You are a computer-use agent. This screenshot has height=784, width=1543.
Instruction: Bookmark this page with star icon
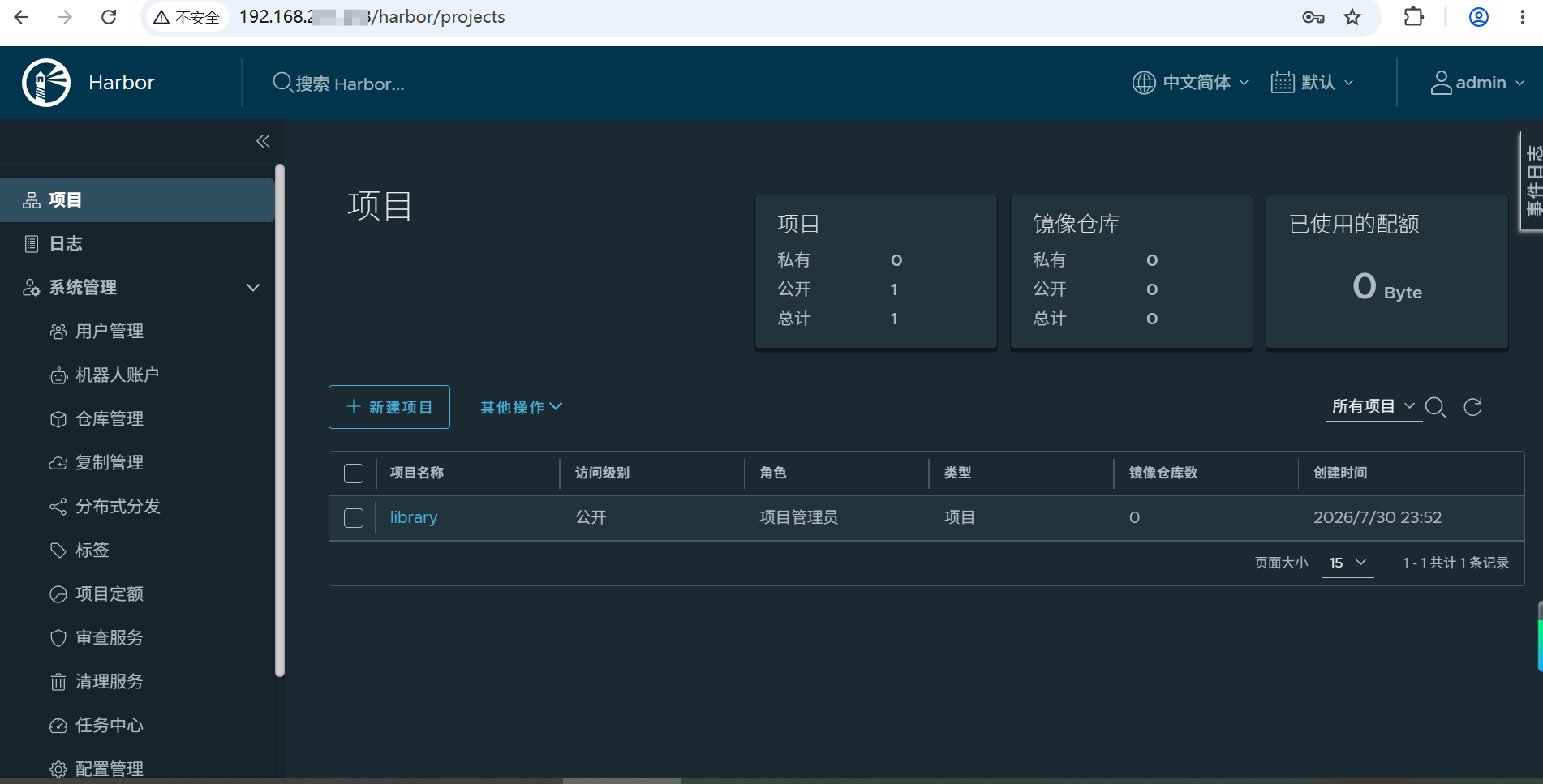click(x=1352, y=17)
